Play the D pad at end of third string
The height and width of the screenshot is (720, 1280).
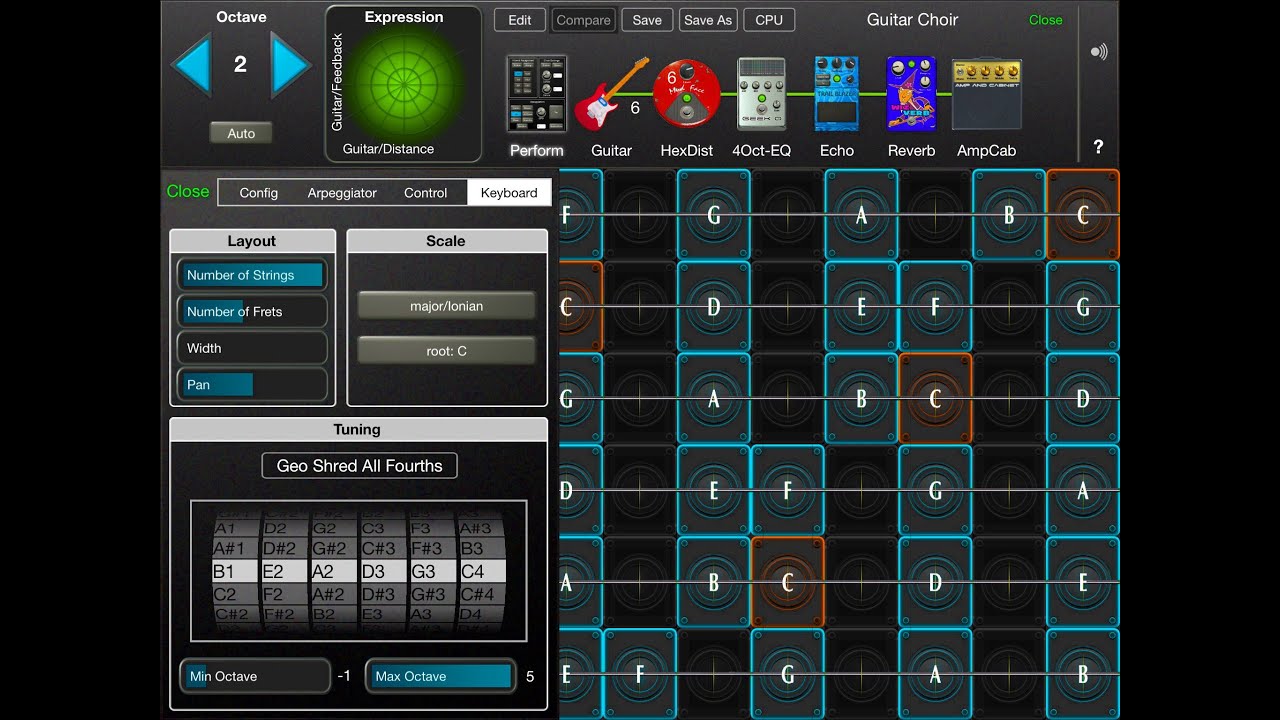tap(1083, 398)
